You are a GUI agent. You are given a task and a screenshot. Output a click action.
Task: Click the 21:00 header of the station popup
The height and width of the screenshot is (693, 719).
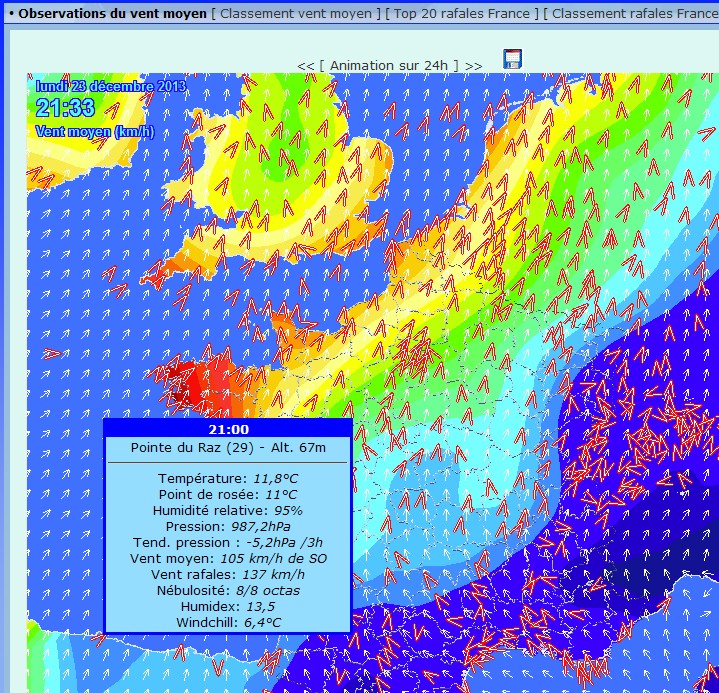tap(228, 429)
